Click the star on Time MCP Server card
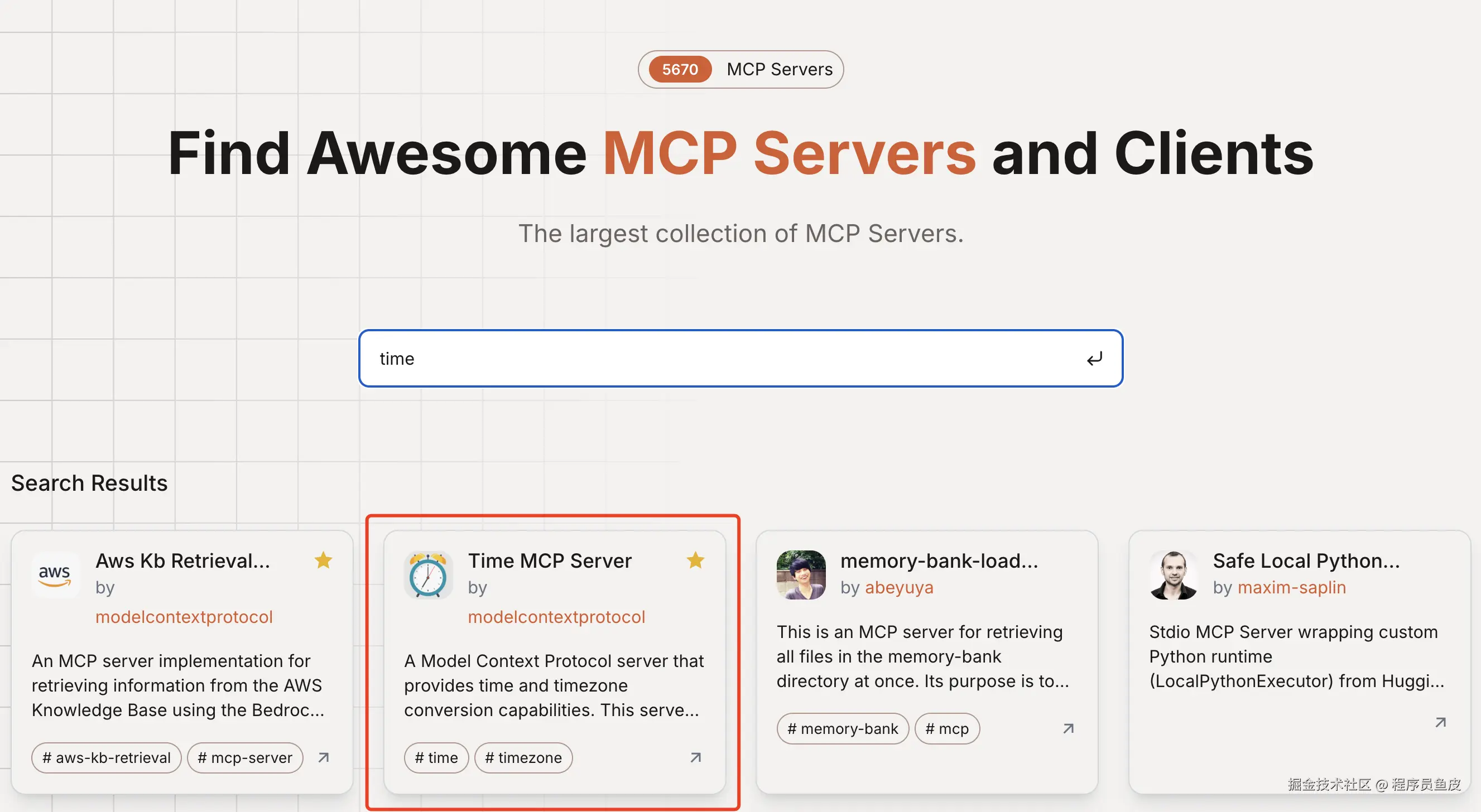This screenshot has width=1481, height=812. tap(696, 560)
